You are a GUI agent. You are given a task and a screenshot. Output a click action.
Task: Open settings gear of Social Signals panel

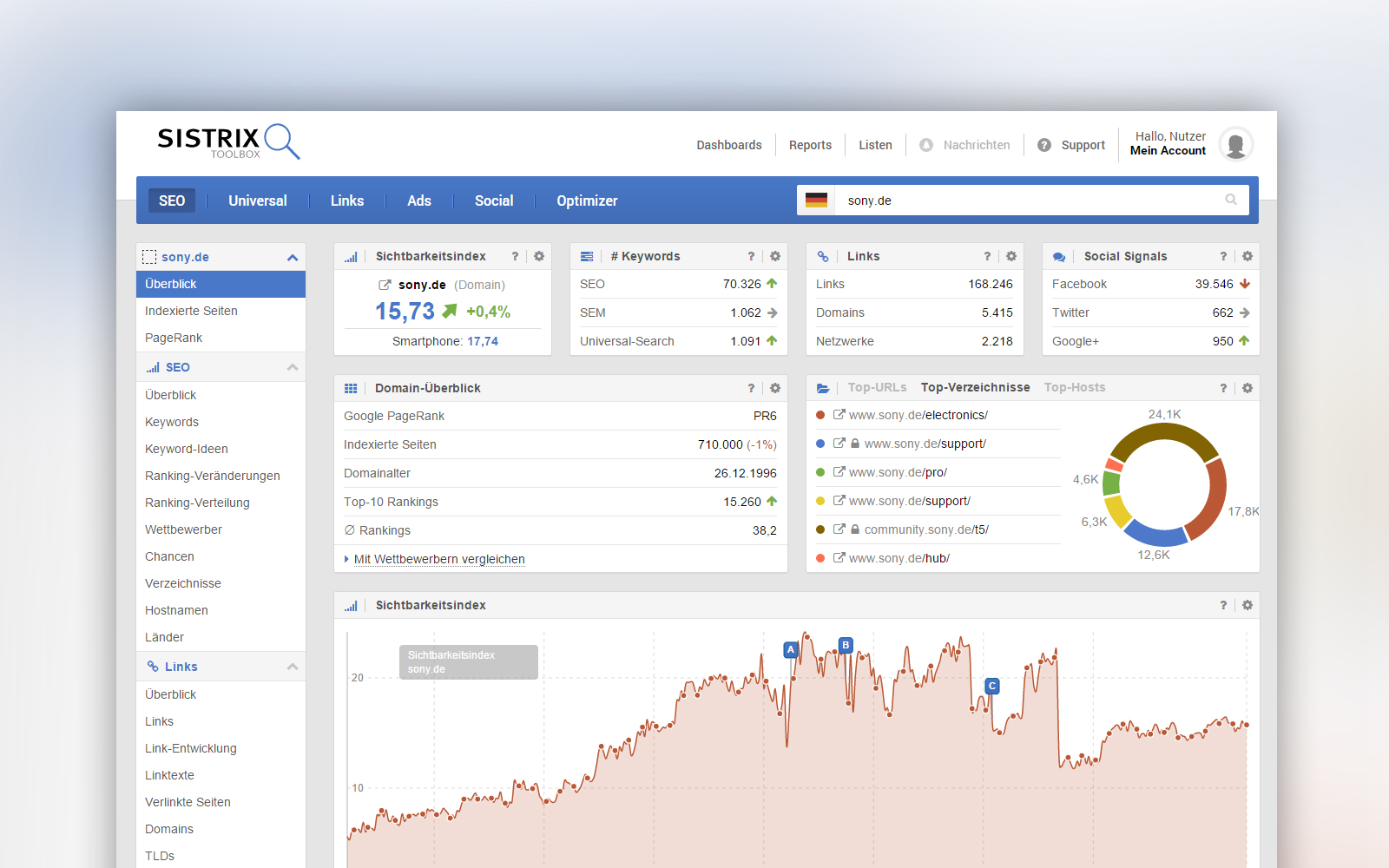[x=1247, y=256]
